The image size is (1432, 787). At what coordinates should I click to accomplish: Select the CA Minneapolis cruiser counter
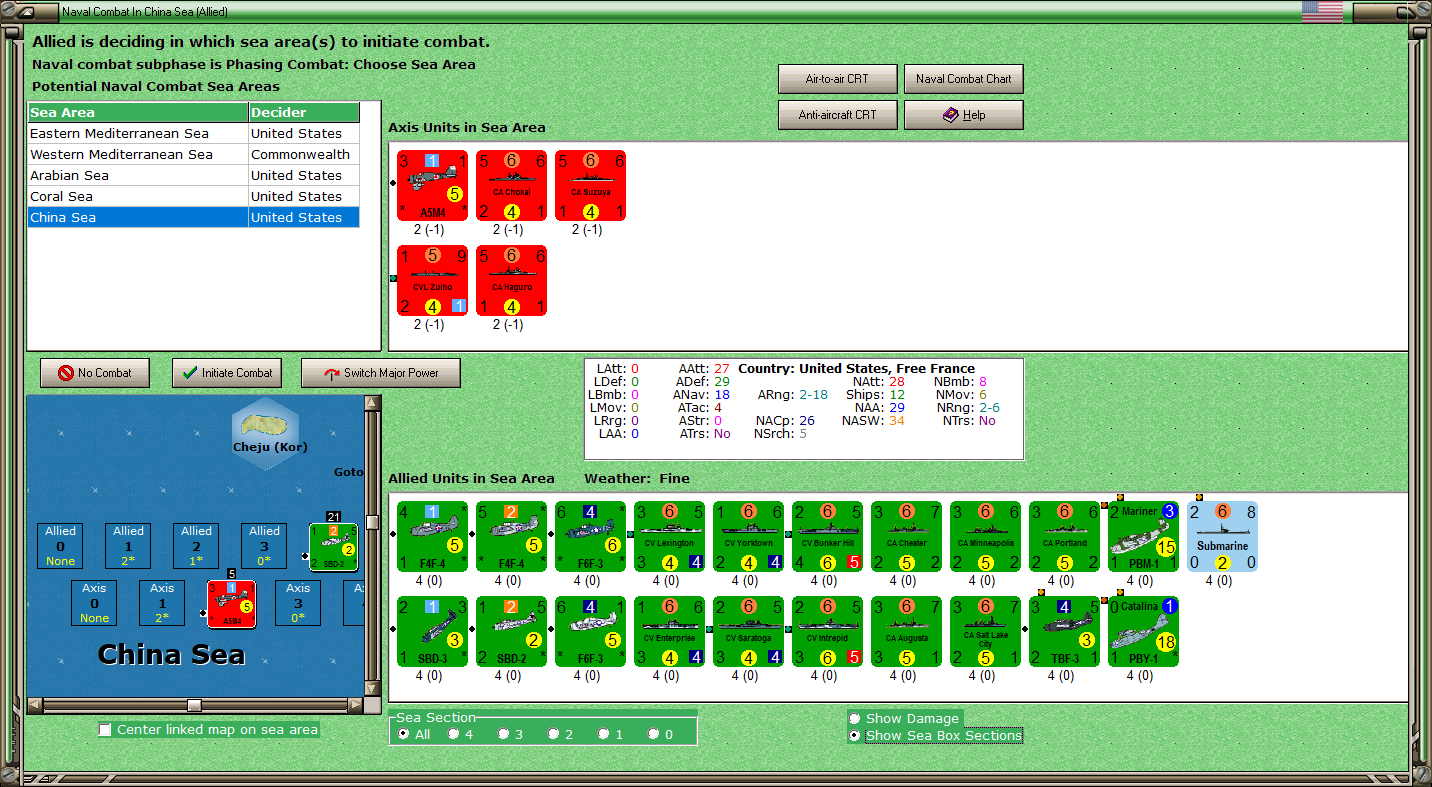coord(985,536)
